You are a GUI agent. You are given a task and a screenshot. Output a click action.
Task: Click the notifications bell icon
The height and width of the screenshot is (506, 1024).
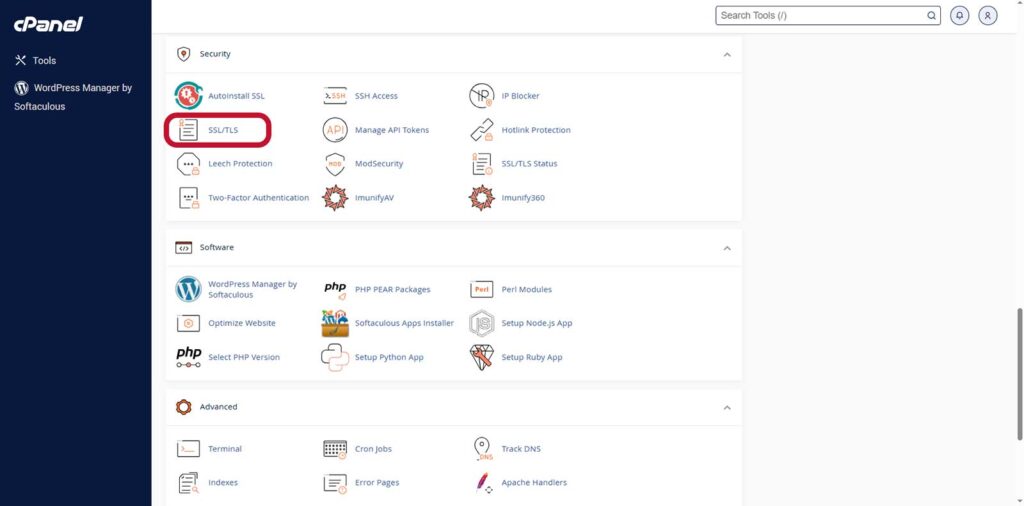coord(959,16)
